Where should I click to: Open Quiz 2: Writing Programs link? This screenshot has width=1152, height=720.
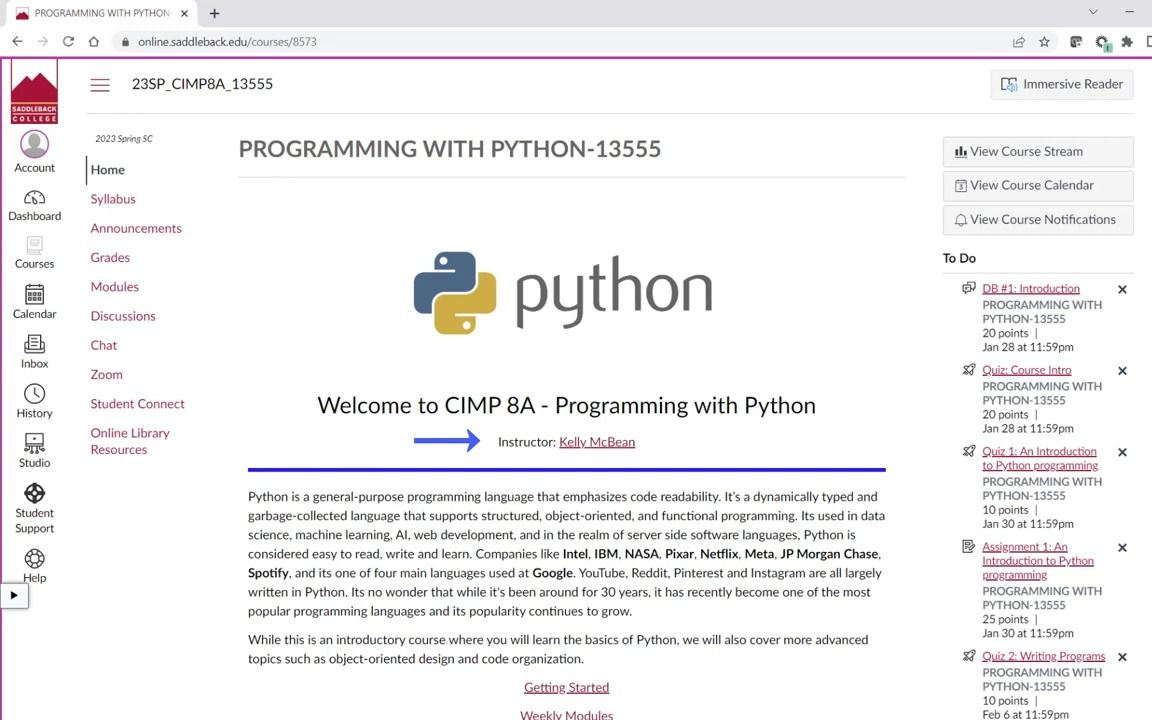1043,656
